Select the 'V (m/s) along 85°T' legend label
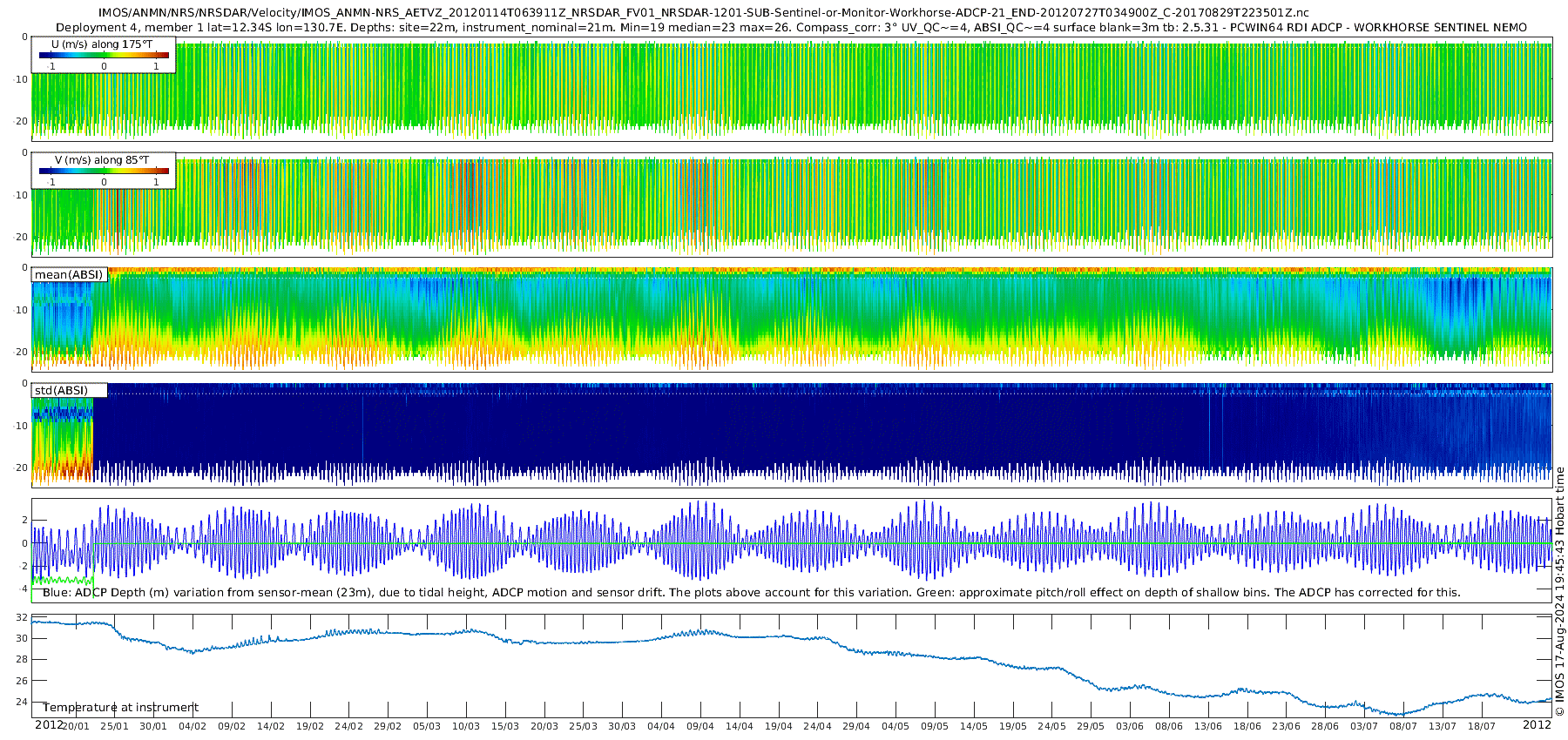The width and height of the screenshot is (1568, 740). (102, 159)
